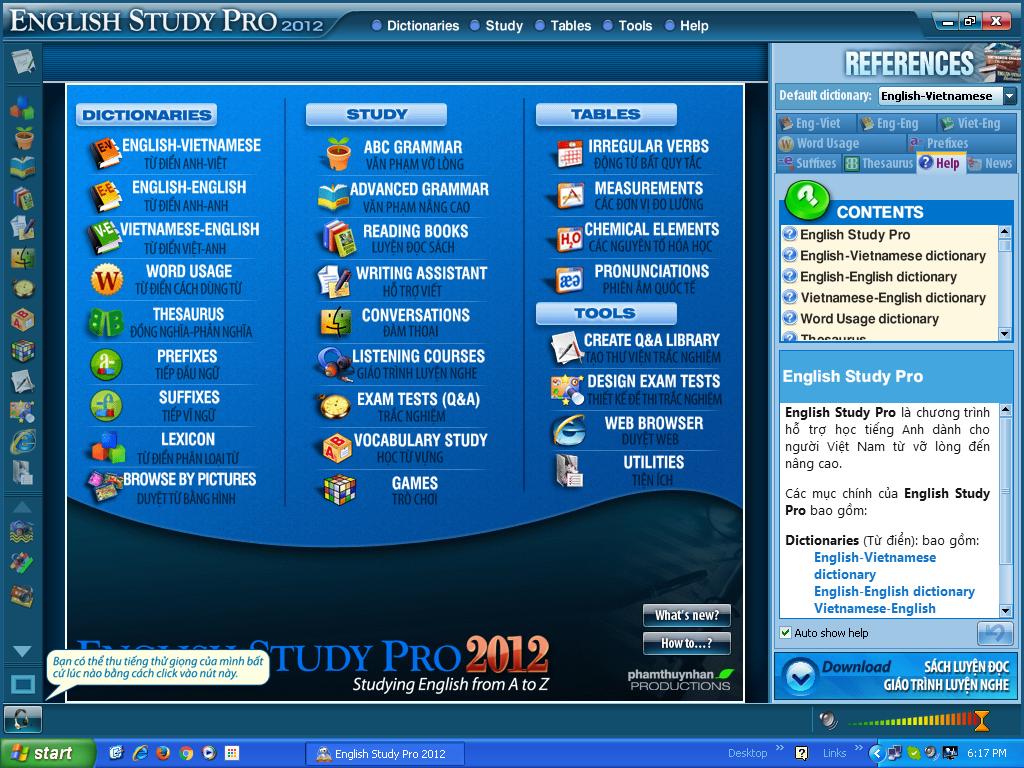Click the voice recording headset button
This screenshot has height=768, width=1024.
click(23, 719)
